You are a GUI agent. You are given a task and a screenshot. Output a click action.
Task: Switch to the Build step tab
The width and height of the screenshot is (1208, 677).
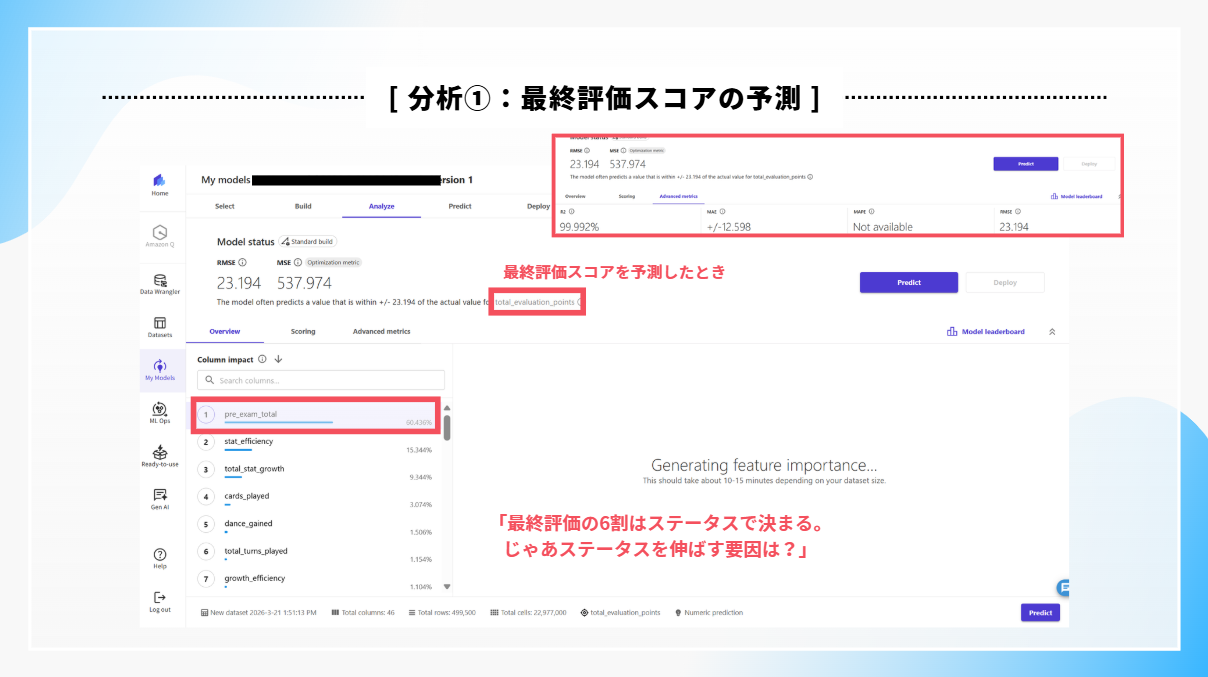click(x=303, y=206)
